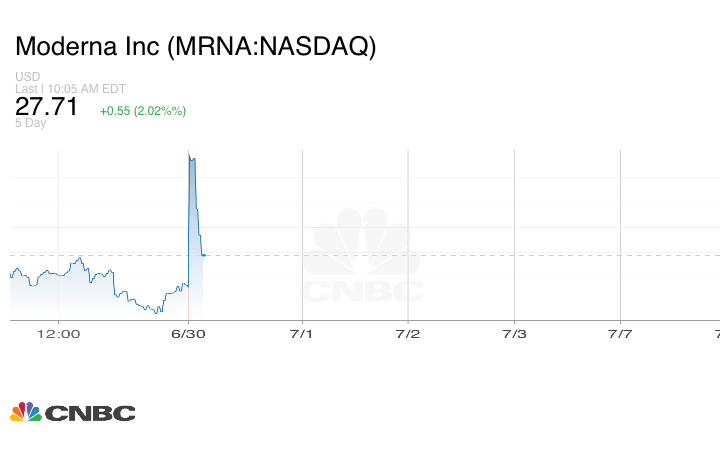The height and width of the screenshot is (450, 720).
Task: Click the dashed previous-close reference line
Action: pos(450,255)
